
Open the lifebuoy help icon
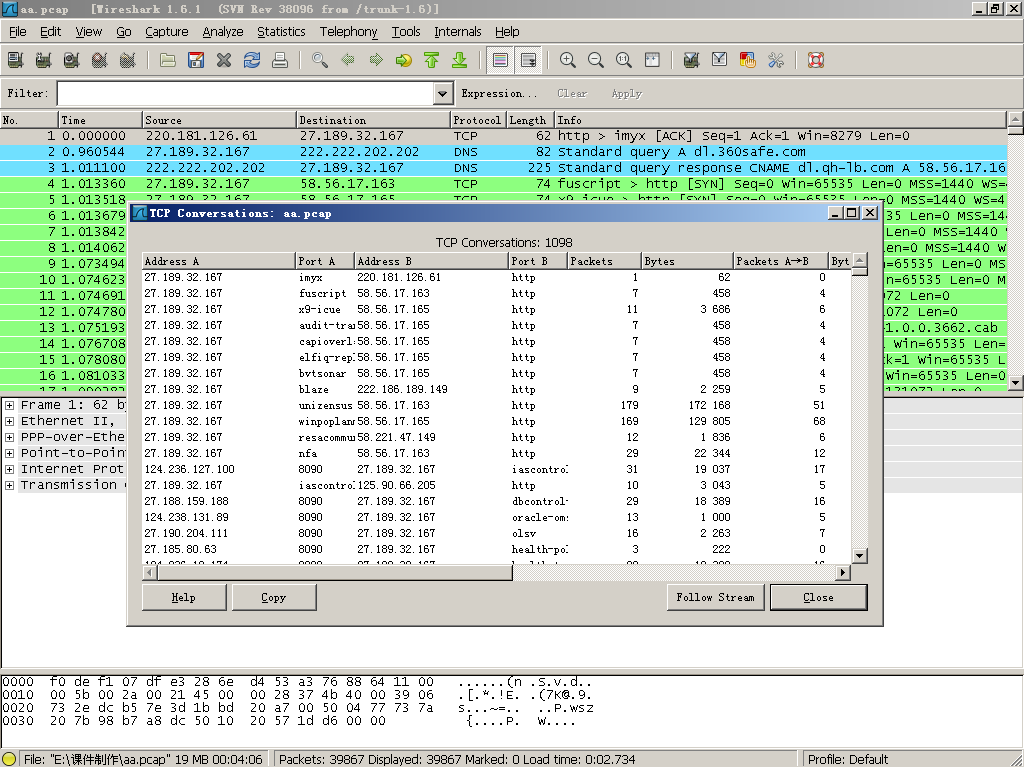pyautogui.click(x=816, y=61)
